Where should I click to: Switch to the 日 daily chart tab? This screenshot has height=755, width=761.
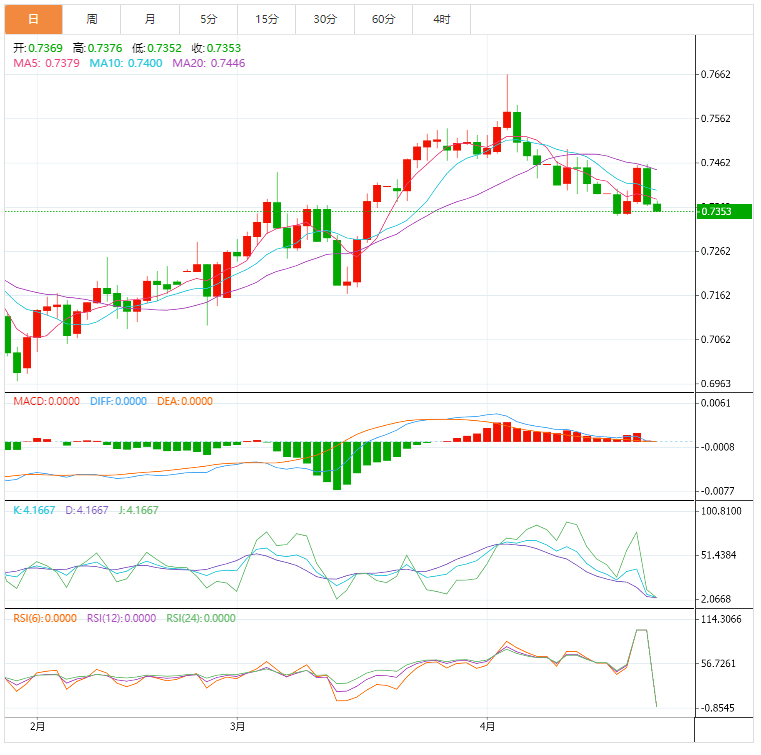click(33, 19)
